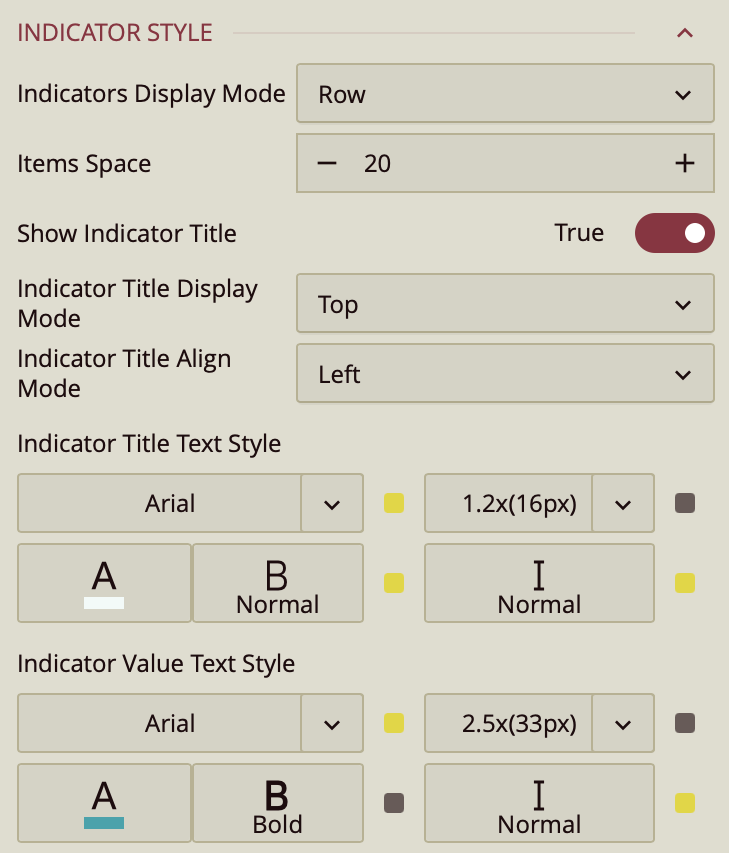
Task: Toggle title italic style Normal button
Action: click(539, 583)
